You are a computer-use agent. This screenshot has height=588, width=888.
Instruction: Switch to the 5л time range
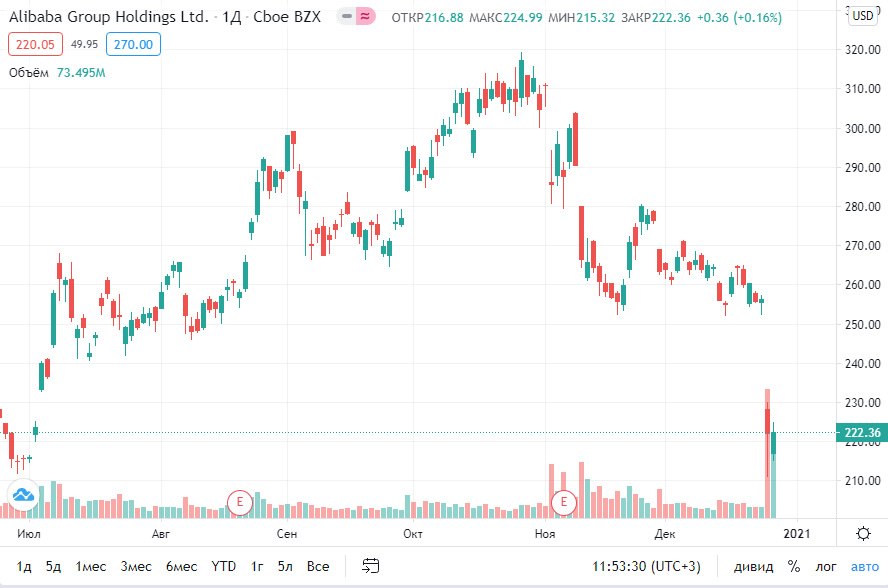285,566
